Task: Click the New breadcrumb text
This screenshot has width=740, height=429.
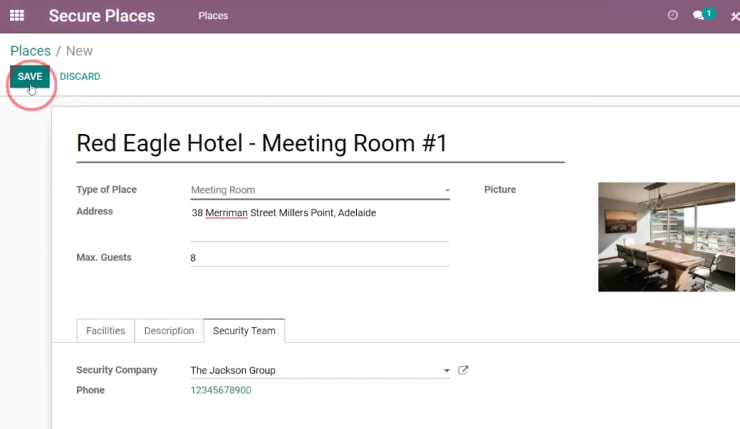Action: [79, 51]
